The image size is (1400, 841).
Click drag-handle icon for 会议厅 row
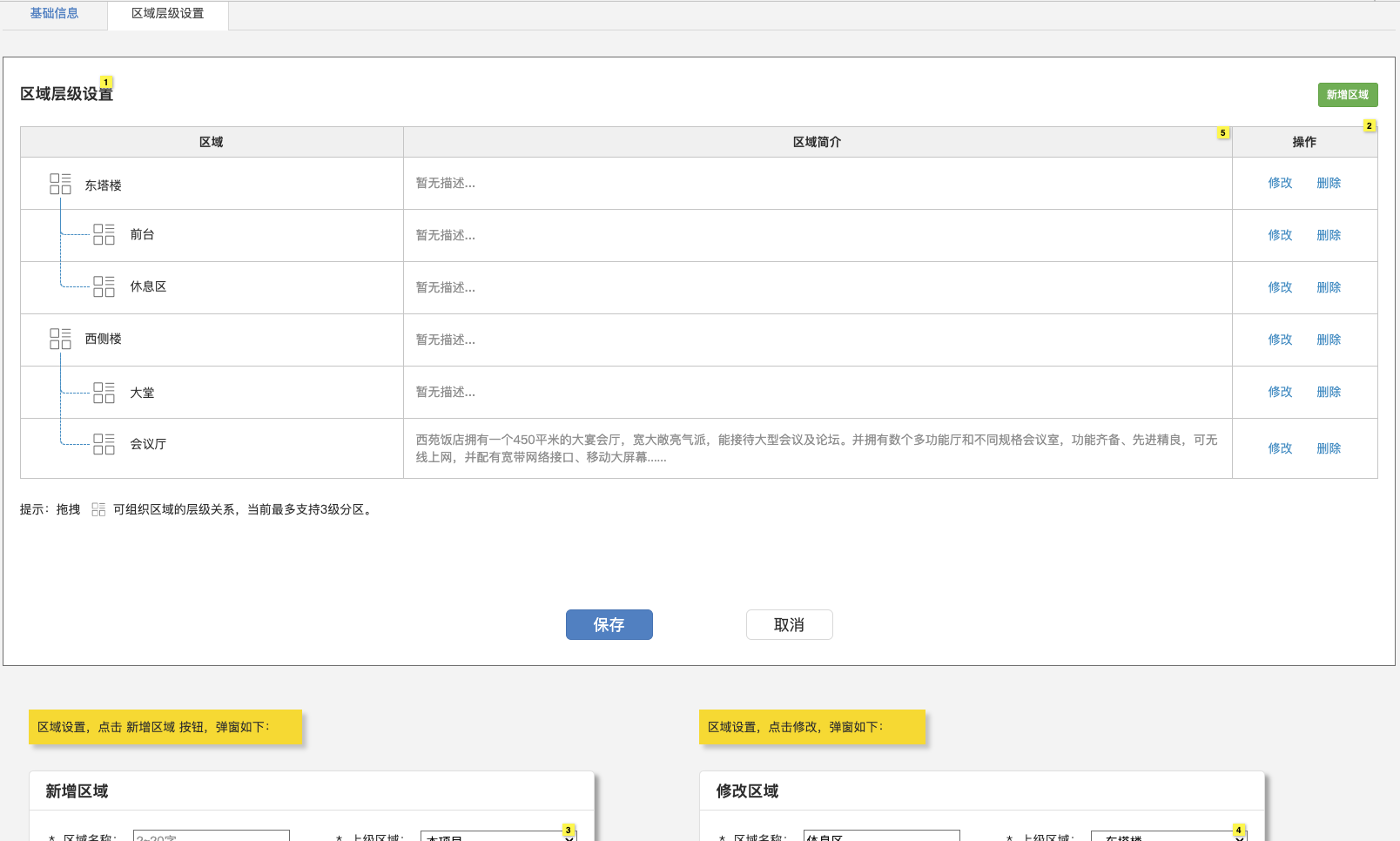pos(104,444)
